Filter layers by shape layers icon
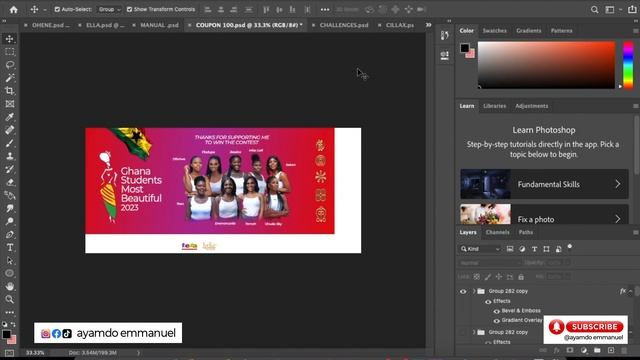 click(546, 249)
